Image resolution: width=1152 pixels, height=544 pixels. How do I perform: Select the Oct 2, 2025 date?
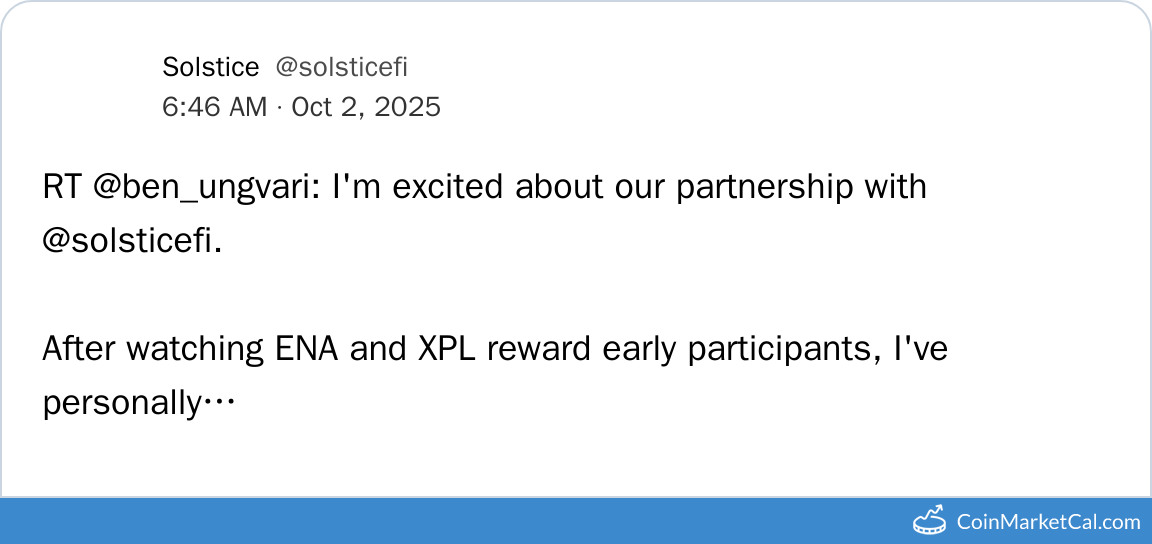click(x=365, y=106)
